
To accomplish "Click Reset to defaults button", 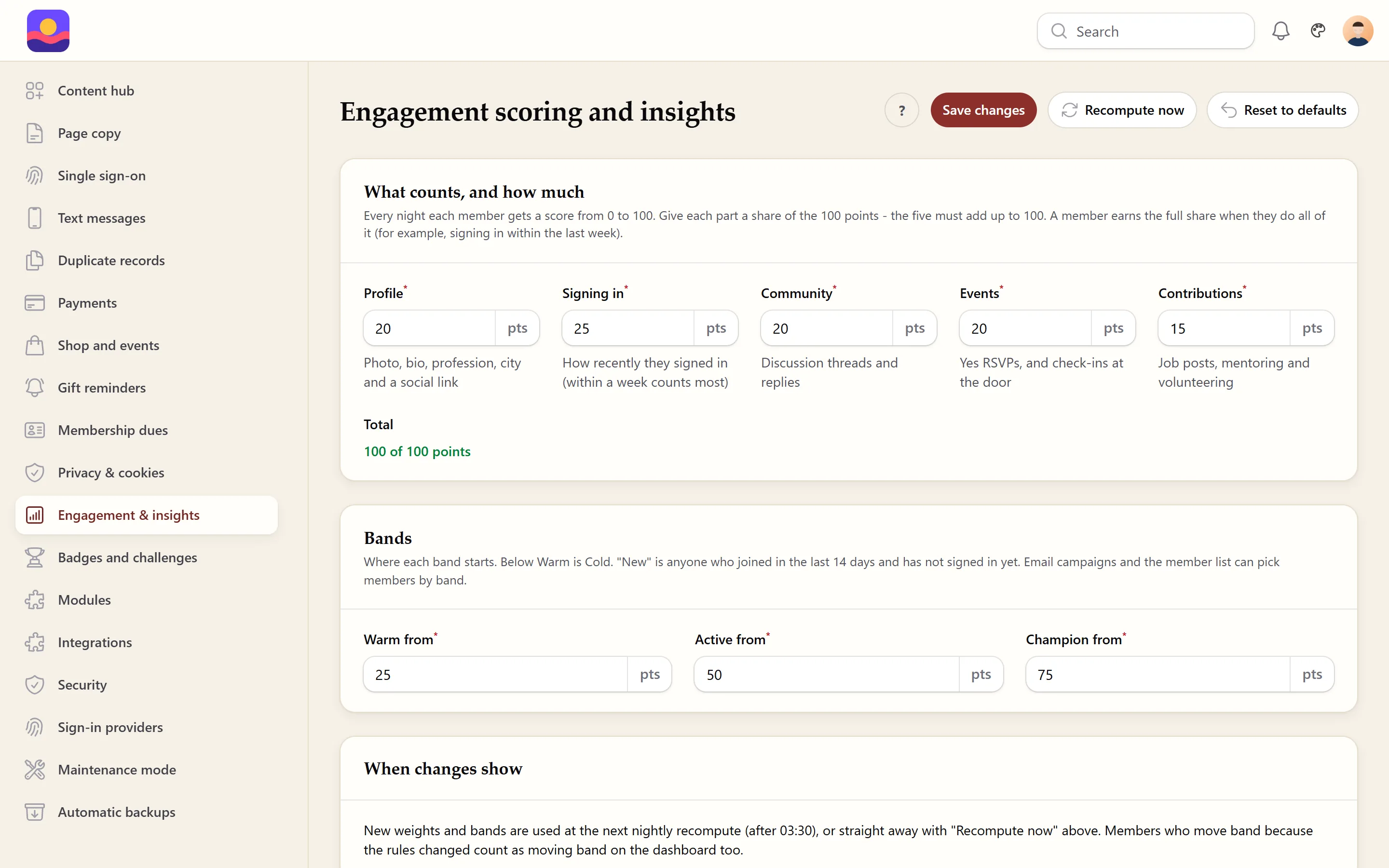I will tap(1283, 110).
